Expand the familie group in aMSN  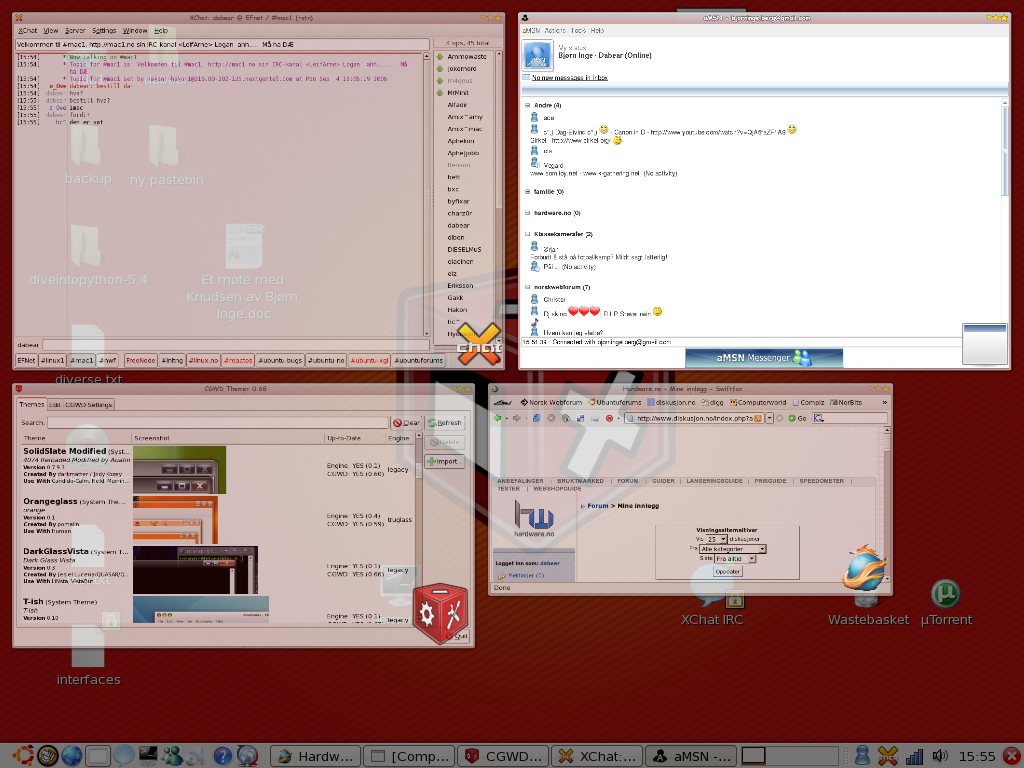[x=528, y=192]
